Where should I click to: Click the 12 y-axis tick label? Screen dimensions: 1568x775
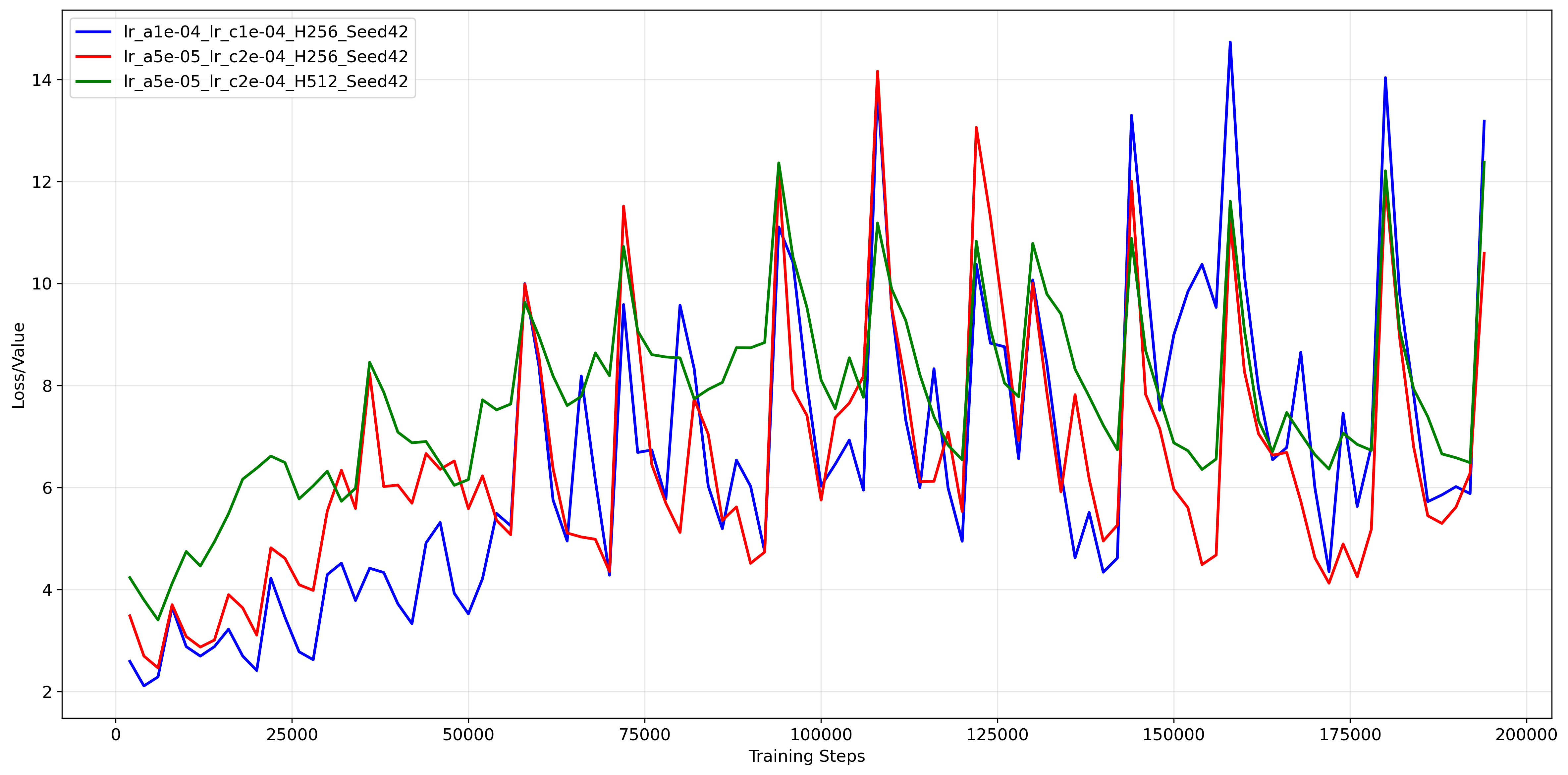41,182
